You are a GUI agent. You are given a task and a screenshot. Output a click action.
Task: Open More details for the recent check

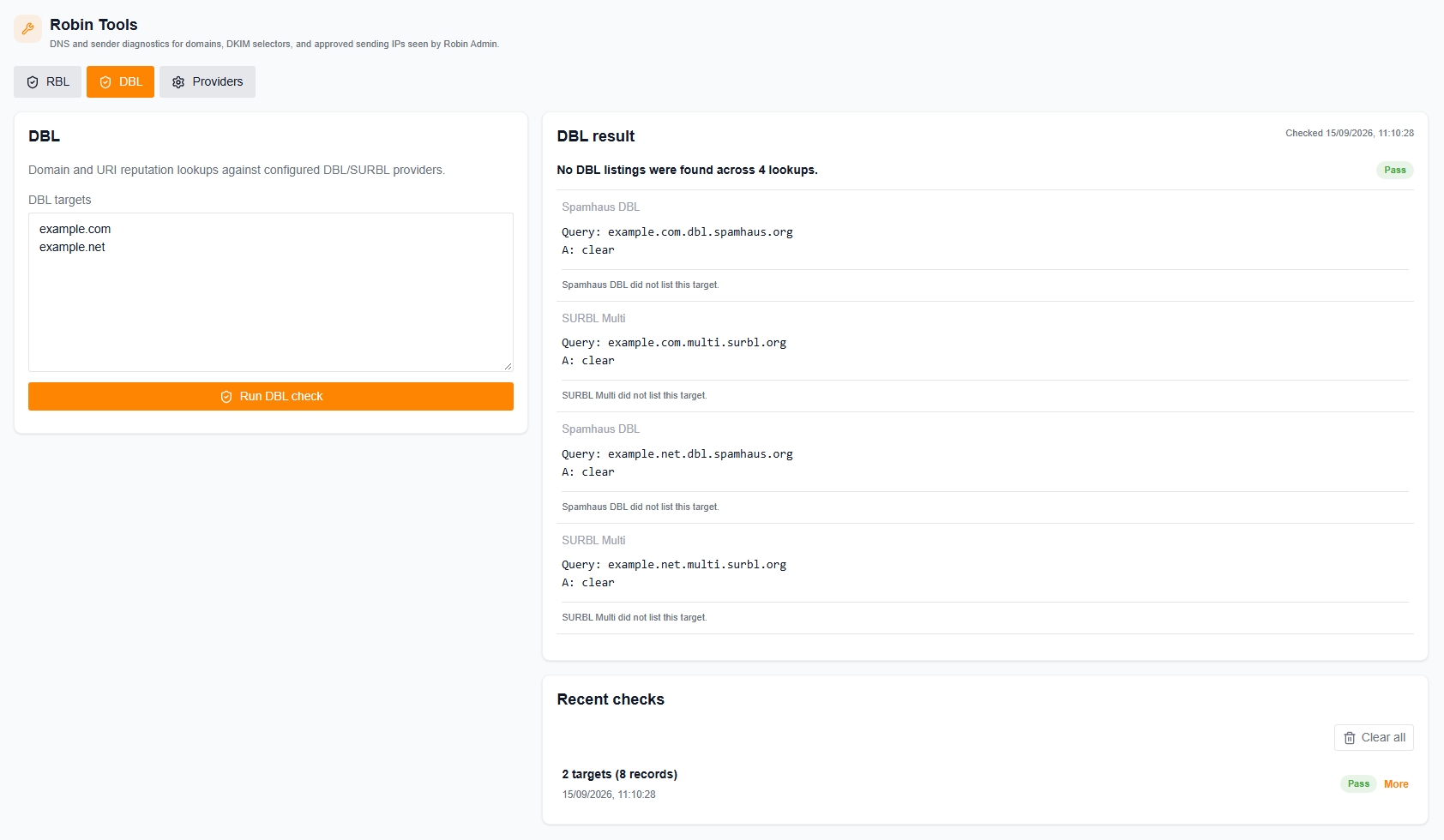pyautogui.click(x=1396, y=784)
